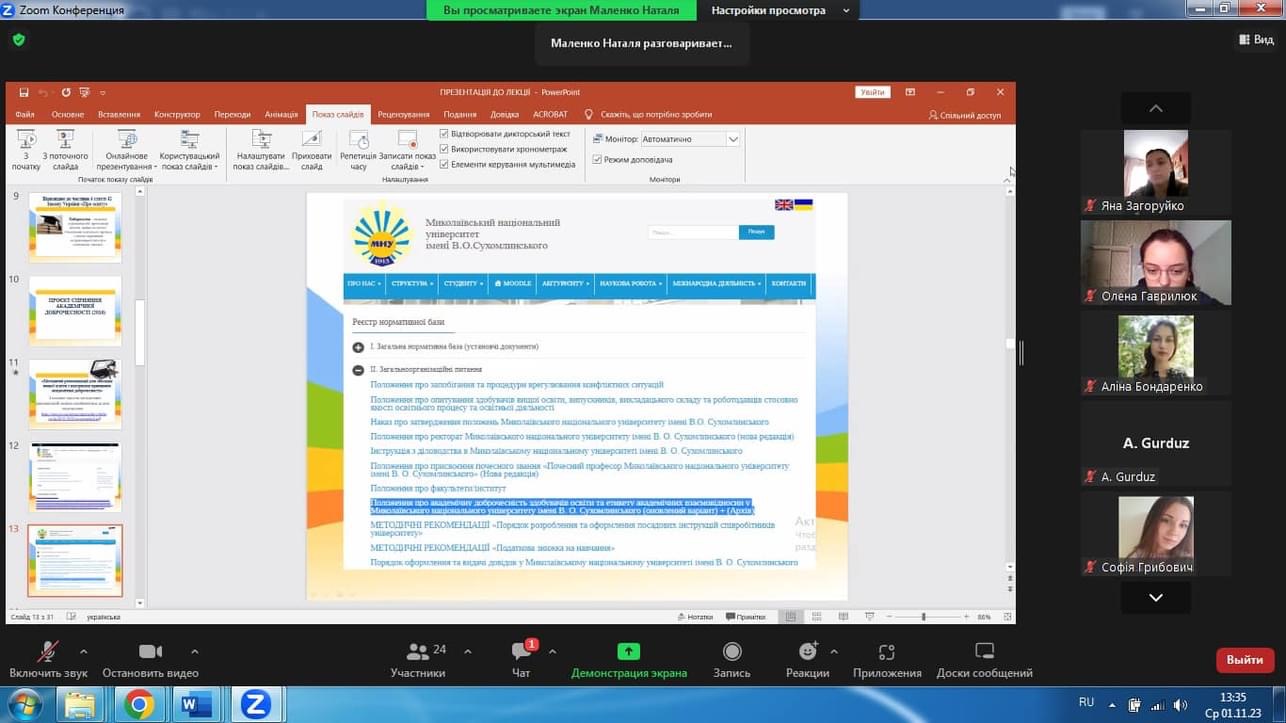Open the Монітор dropdown (Автоматично)
1286x723 pixels.
(689, 139)
